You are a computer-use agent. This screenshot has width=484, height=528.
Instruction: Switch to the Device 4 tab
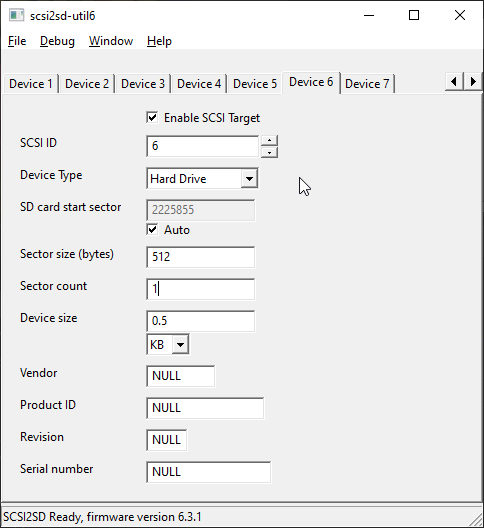(x=199, y=84)
